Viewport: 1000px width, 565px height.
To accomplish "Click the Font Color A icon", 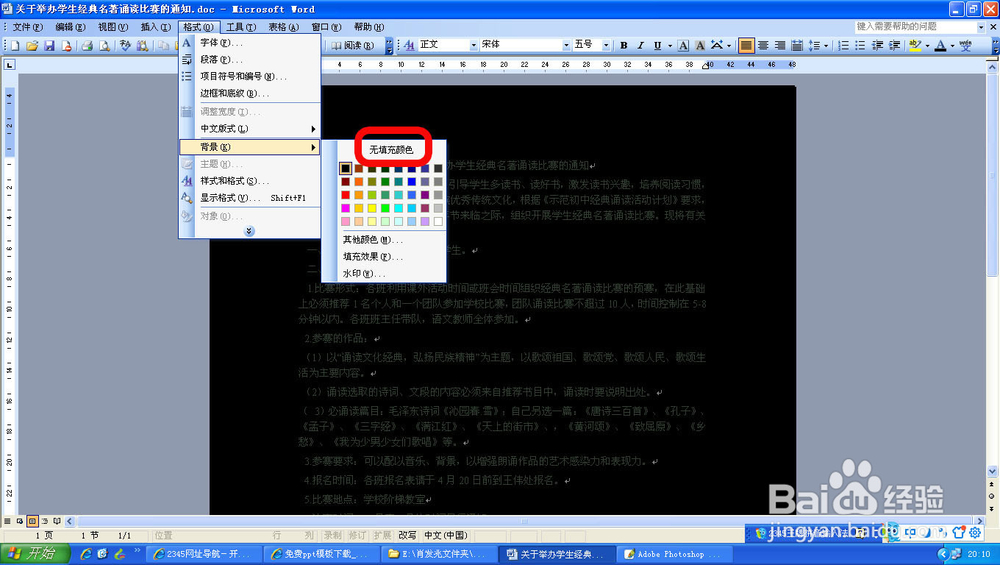I will click(x=940, y=45).
